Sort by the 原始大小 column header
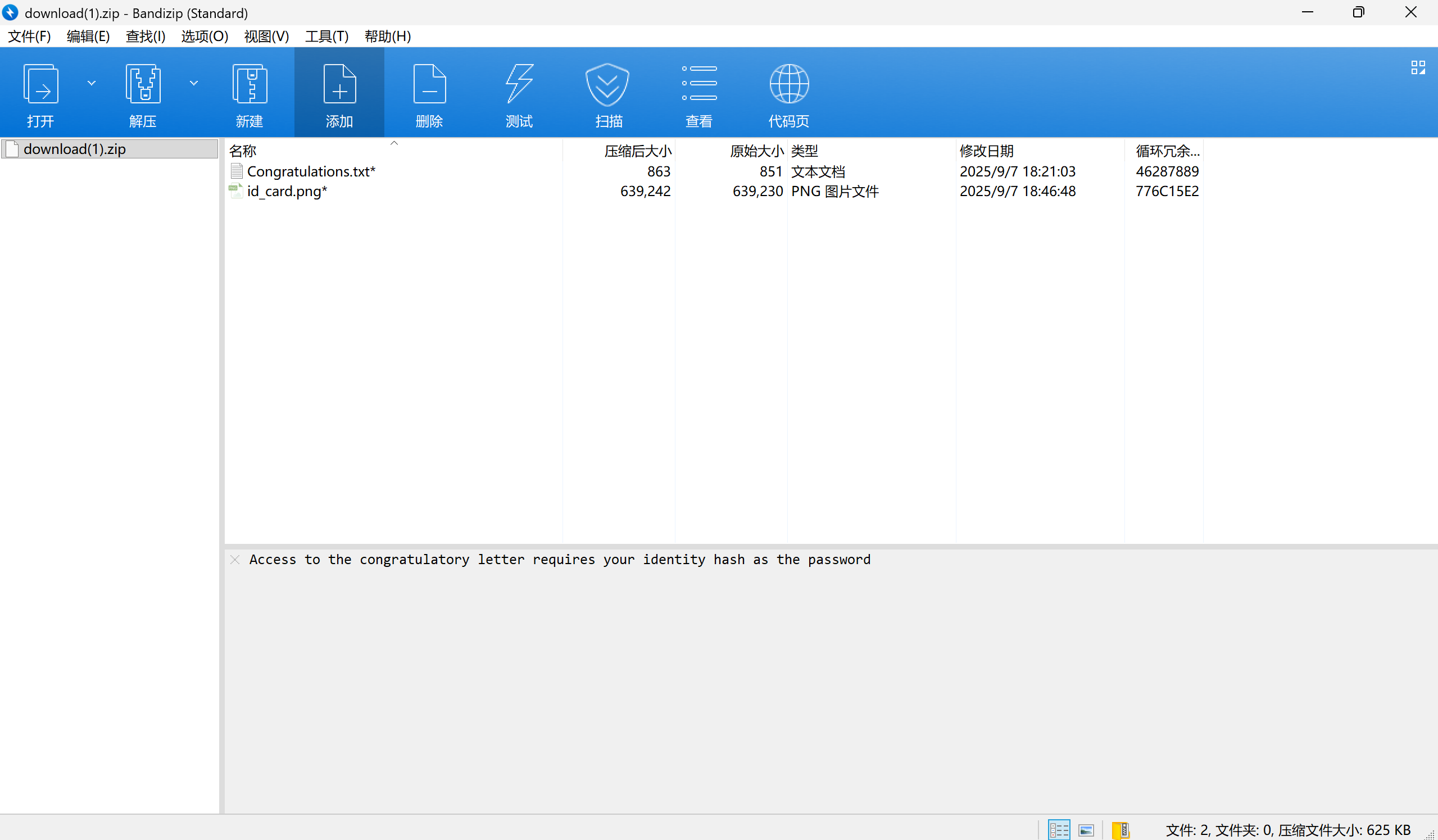The image size is (1438, 840). tap(732, 151)
